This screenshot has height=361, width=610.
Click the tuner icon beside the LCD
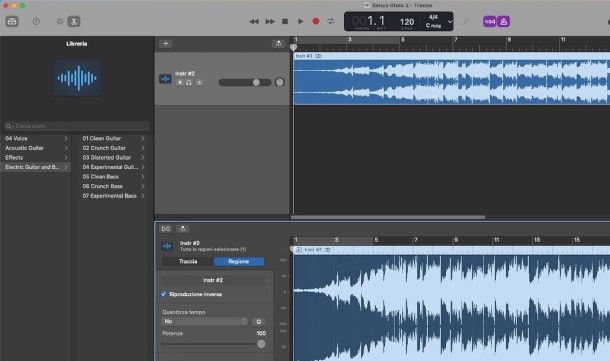[466, 22]
